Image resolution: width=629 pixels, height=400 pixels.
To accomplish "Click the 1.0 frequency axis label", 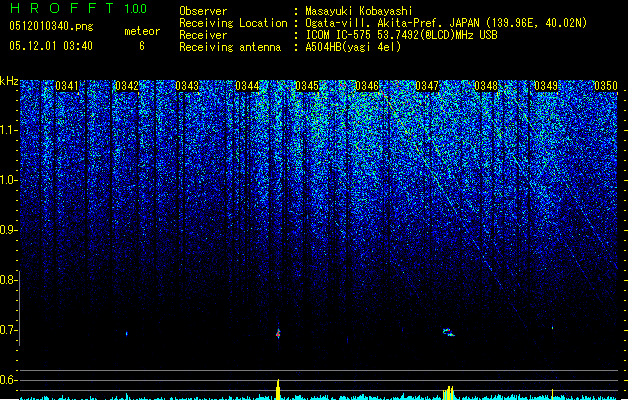I will coord(8,180).
